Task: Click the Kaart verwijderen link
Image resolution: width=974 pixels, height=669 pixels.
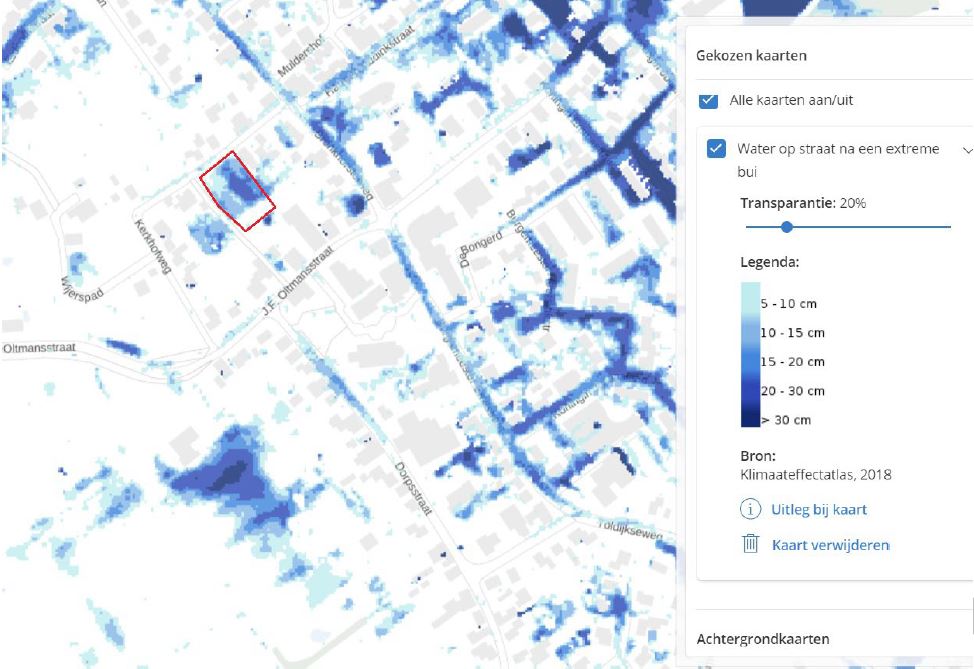Action: point(830,545)
